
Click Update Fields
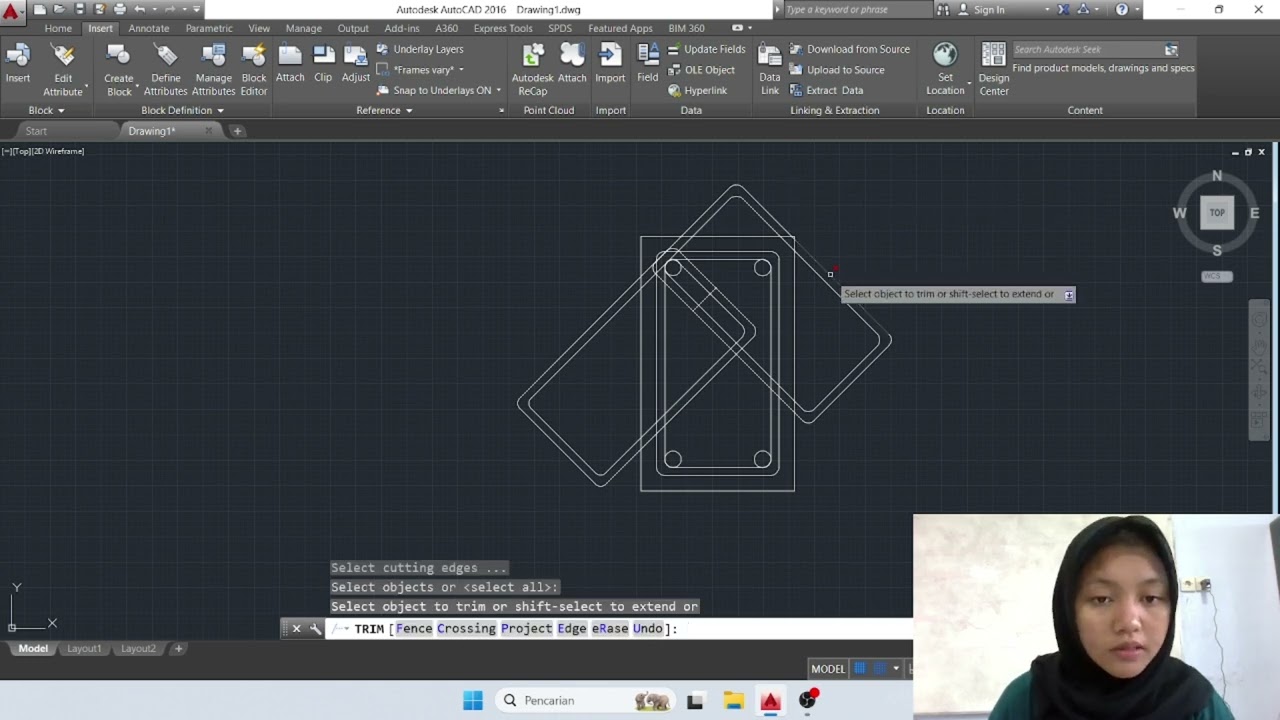point(706,49)
